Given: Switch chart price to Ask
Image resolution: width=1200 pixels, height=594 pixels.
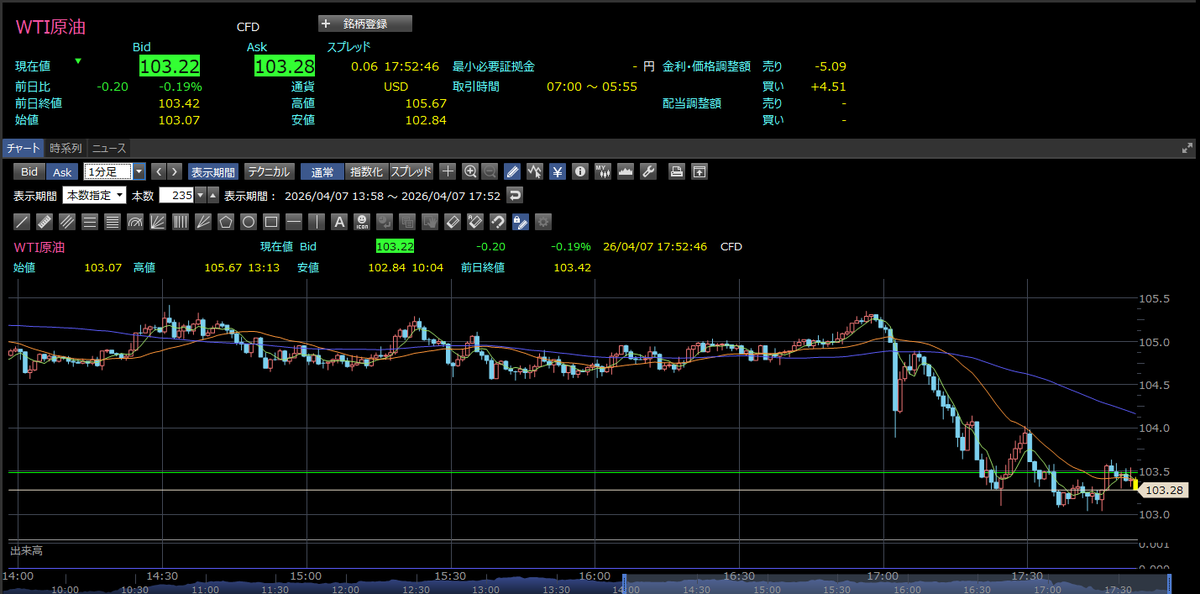Looking at the screenshot, I should pyautogui.click(x=62, y=172).
